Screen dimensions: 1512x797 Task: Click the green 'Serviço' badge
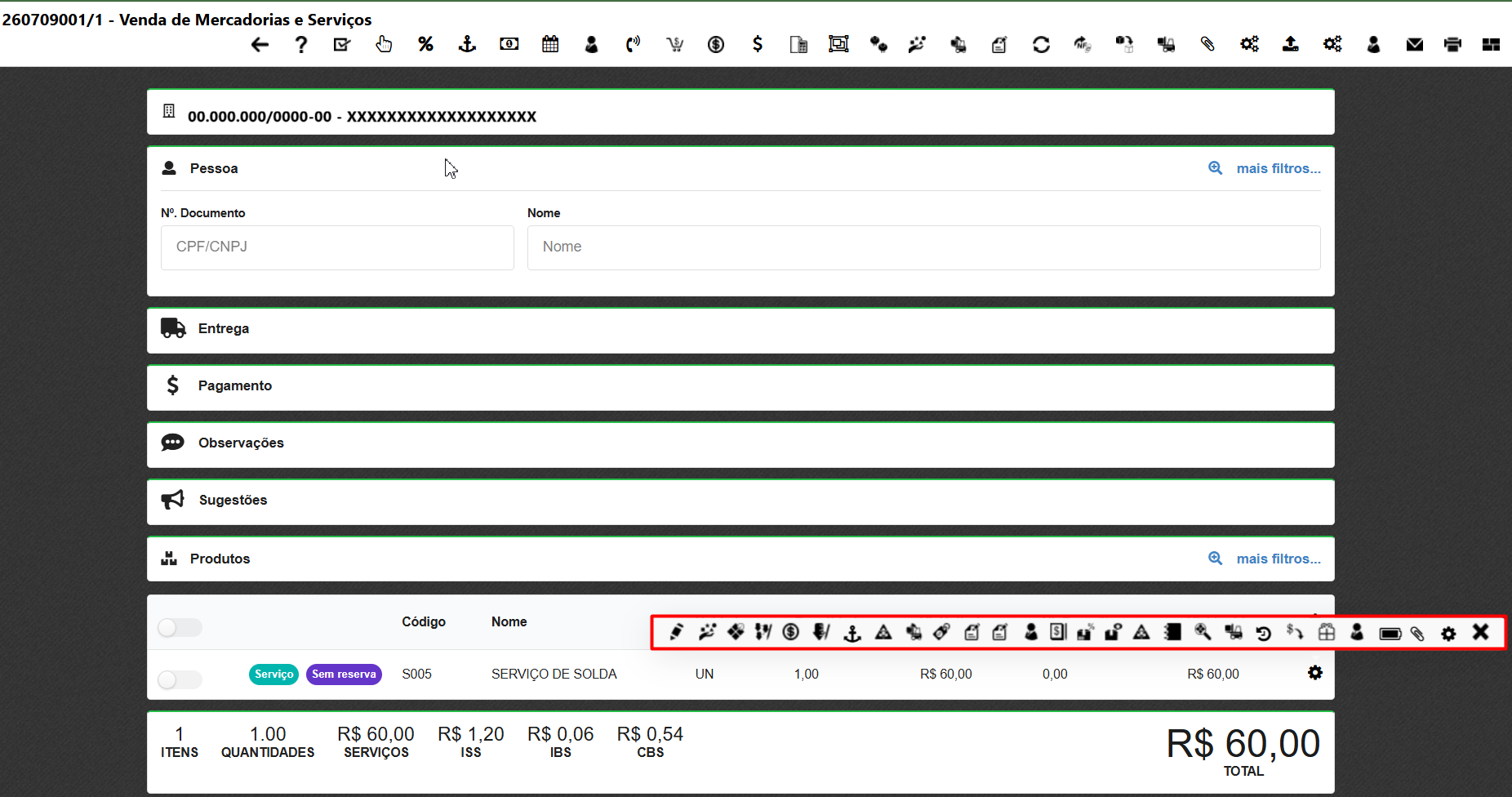click(273, 675)
